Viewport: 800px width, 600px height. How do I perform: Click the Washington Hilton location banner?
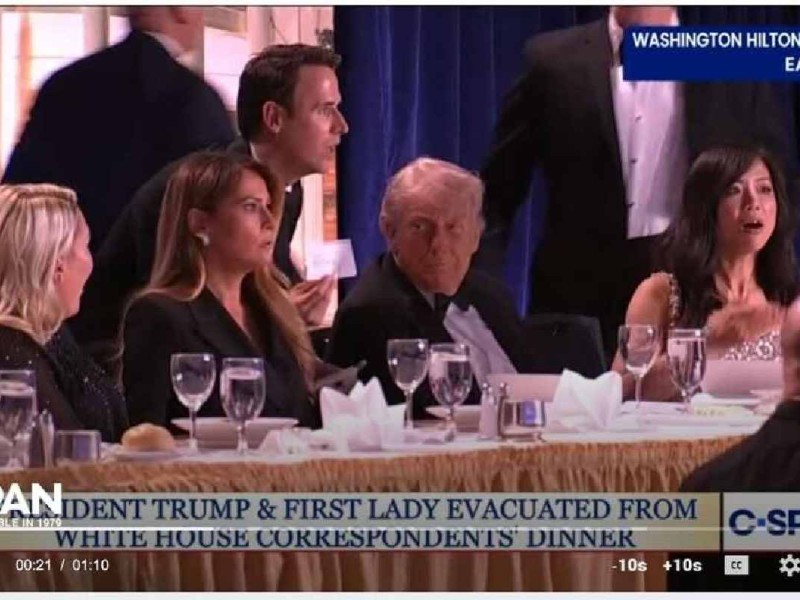click(x=712, y=53)
